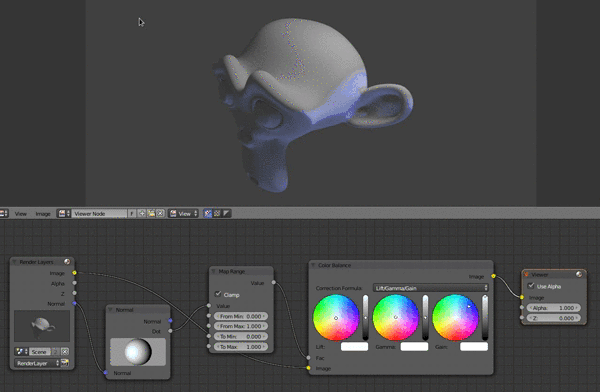Image resolution: width=600 pixels, height=392 pixels.
Task: Click the Gamma brightness value slider
Action: click(425, 317)
